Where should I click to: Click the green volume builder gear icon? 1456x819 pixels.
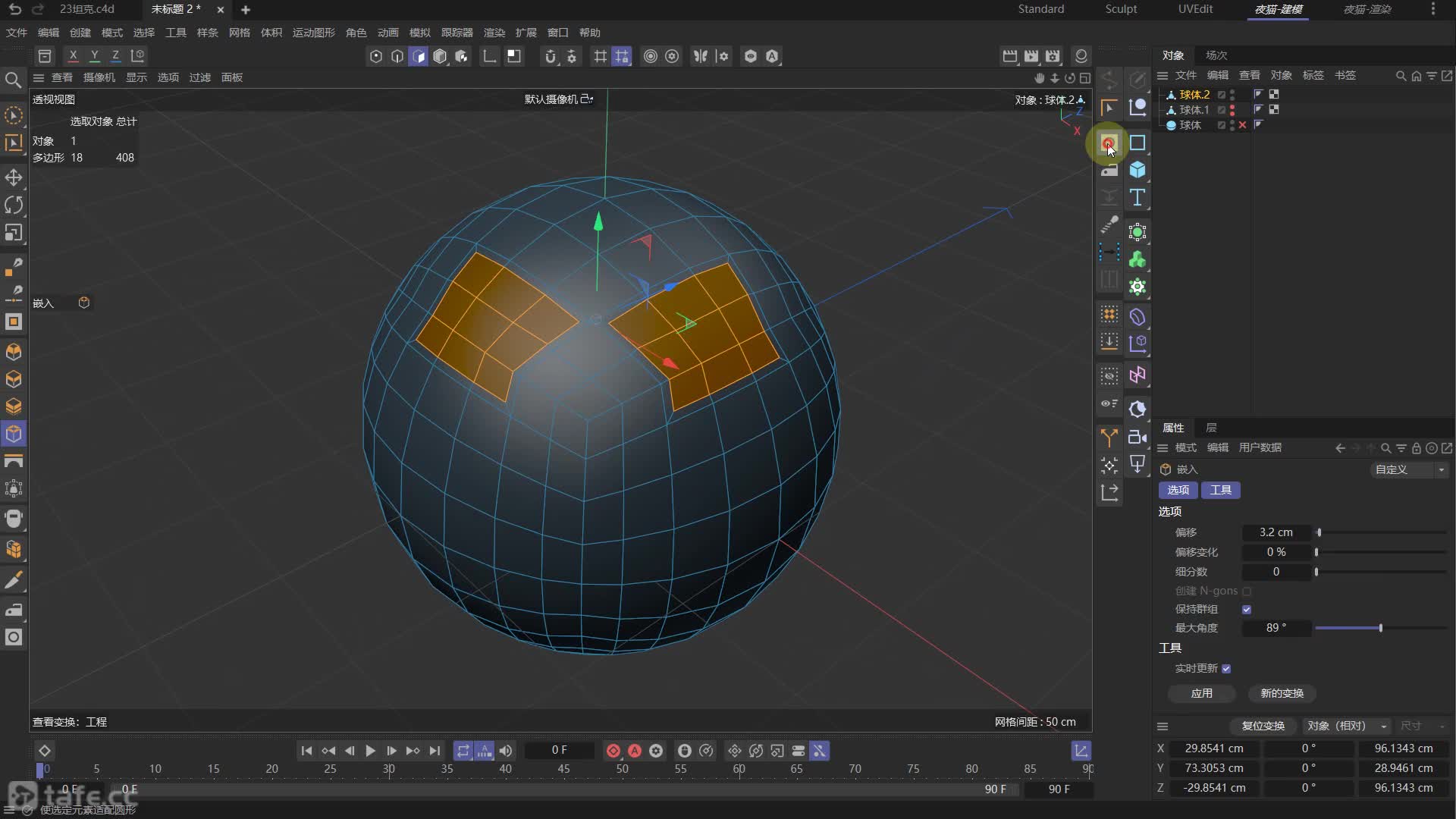[x=1137, y=287]
